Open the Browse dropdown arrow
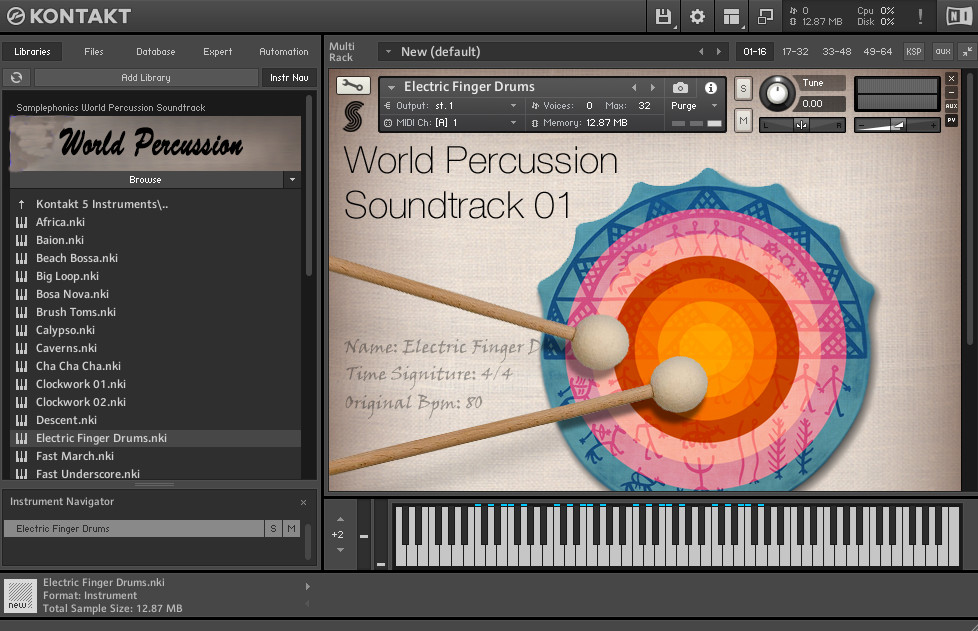This screenshot has height=631, width=978. (x=292, y=180)
